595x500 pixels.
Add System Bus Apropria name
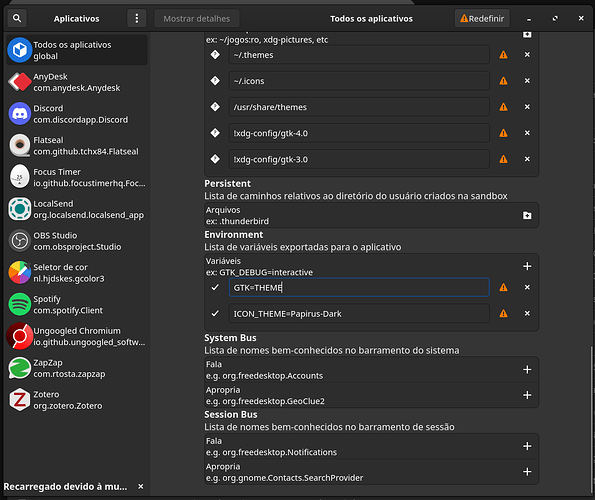527,395
